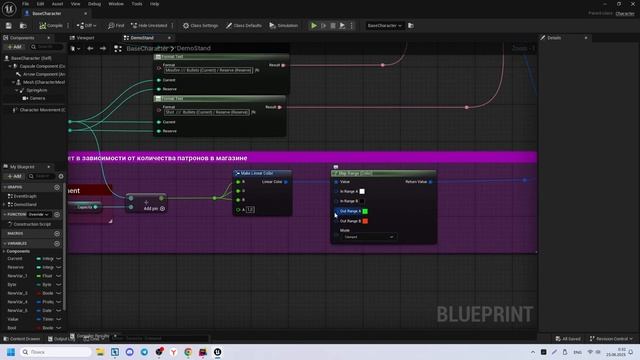Image resolution: width=640 pixels, height=360 pixels.
Task: Click the Browse to asset icon beside Save
Action: point(23,26)
